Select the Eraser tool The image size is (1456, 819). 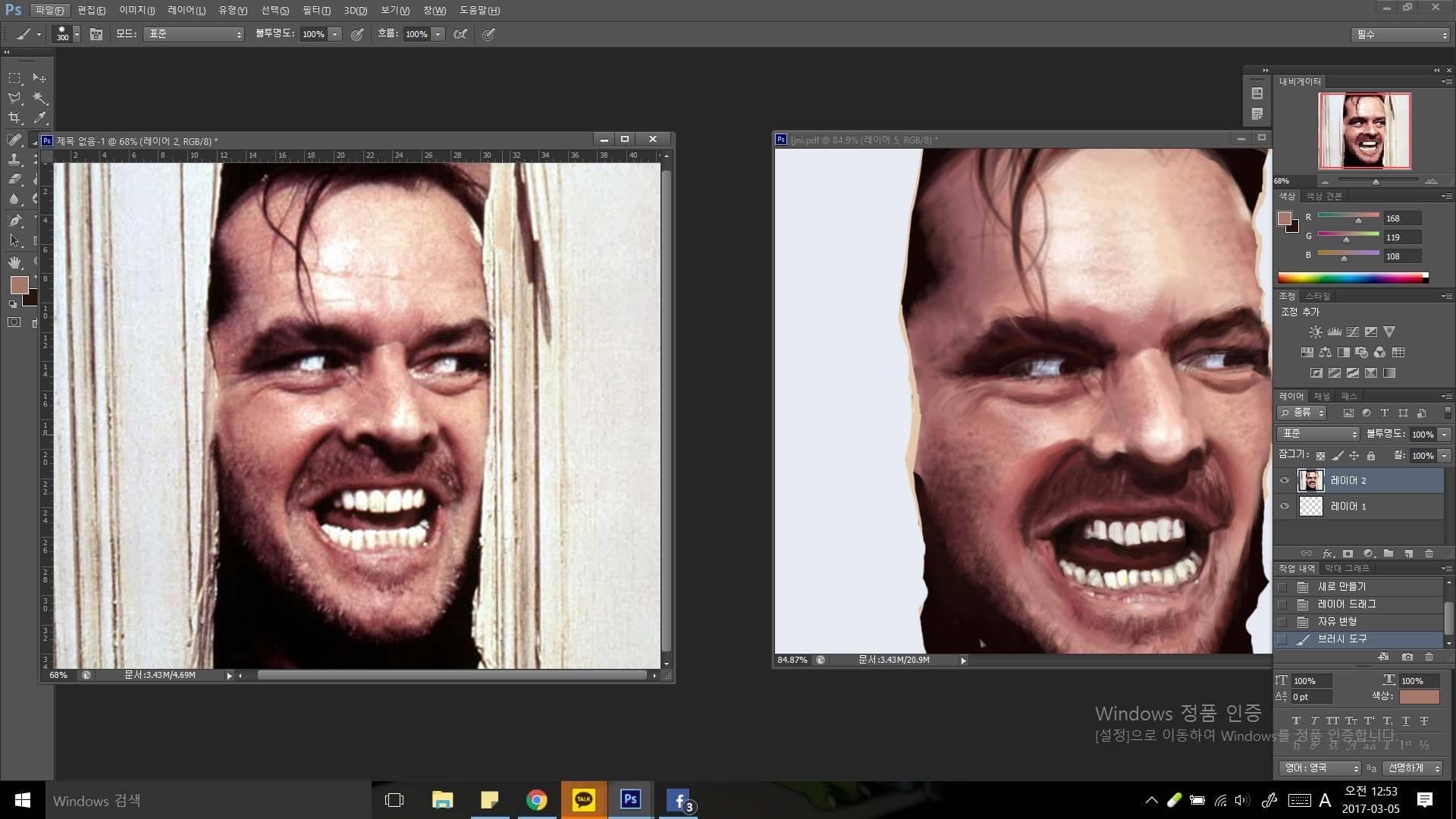[14, 179]
